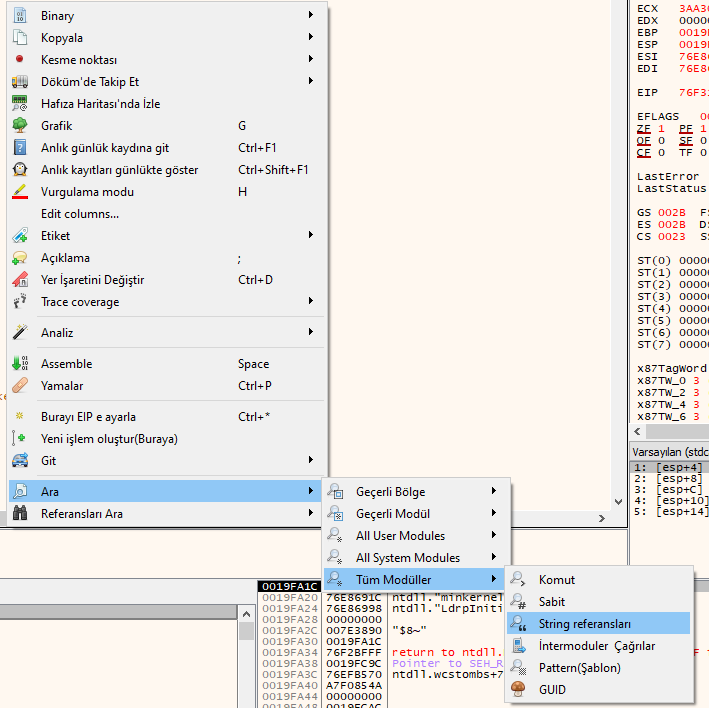Click the penguin icon for Anlık kayıtları günlükte göster

pyautogui.click(x=20, y=170)
